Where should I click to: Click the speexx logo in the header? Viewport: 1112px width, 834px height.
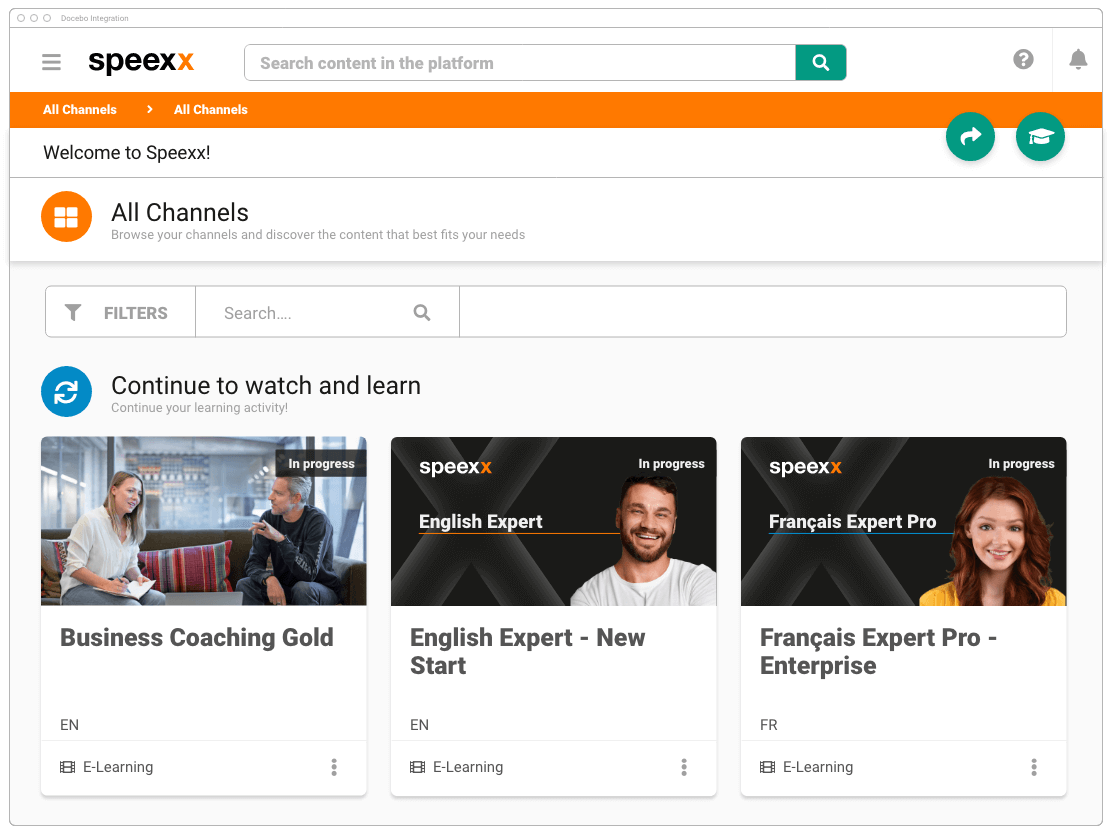coord(141,62)
